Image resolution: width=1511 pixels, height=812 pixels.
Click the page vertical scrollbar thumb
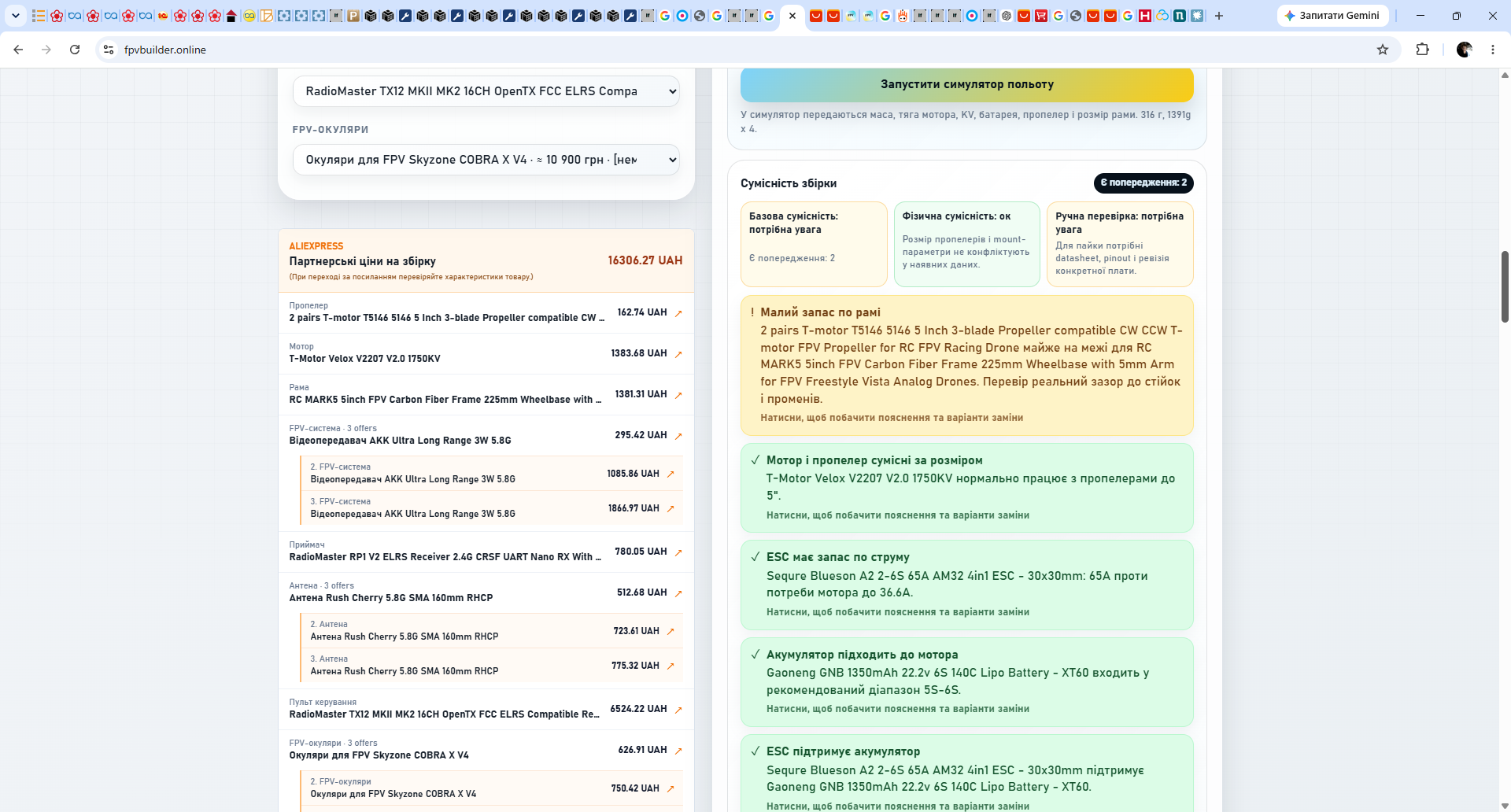pyautogui.click(x=1505, y=286)
